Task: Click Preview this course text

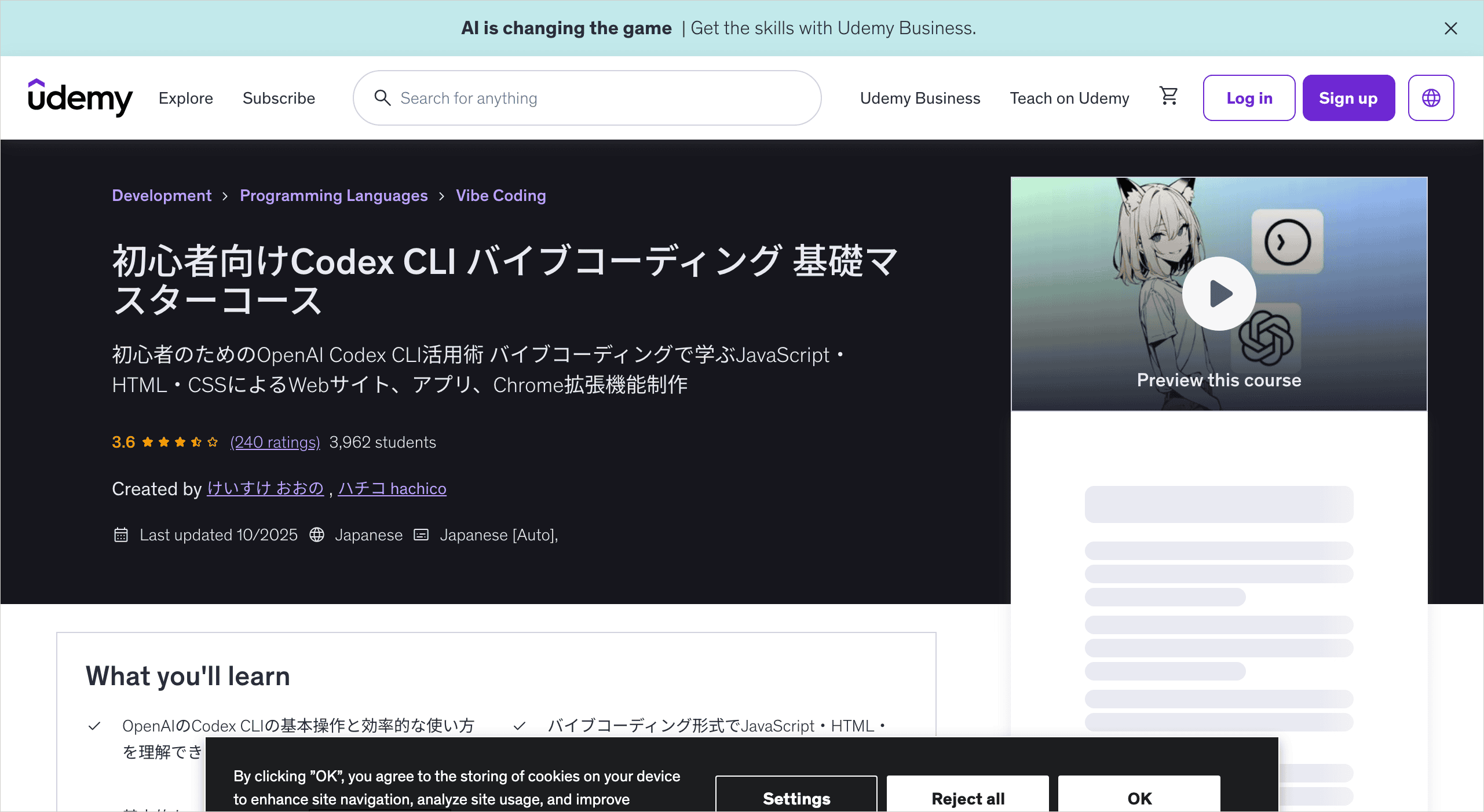Action: point(1219,380)
